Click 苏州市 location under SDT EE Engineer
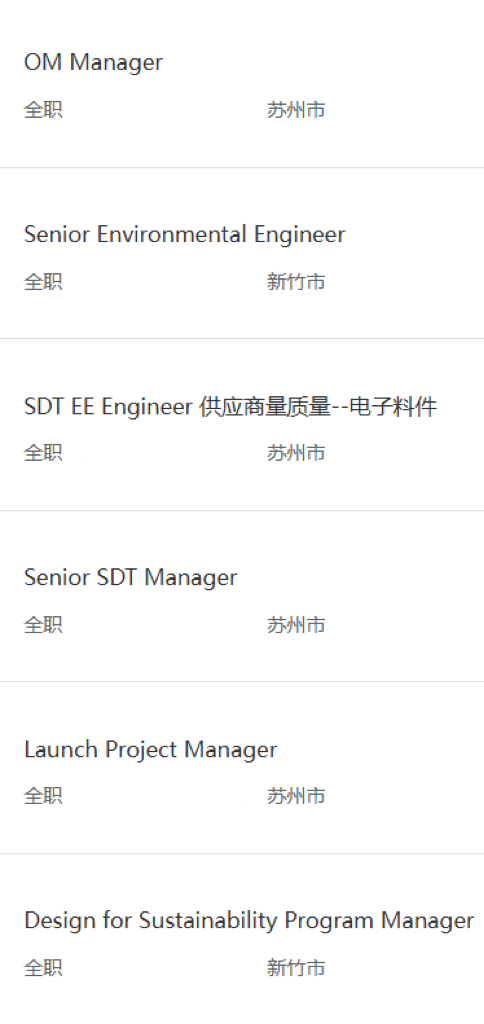Screen dimensions: 484x1024 [296, 453]
